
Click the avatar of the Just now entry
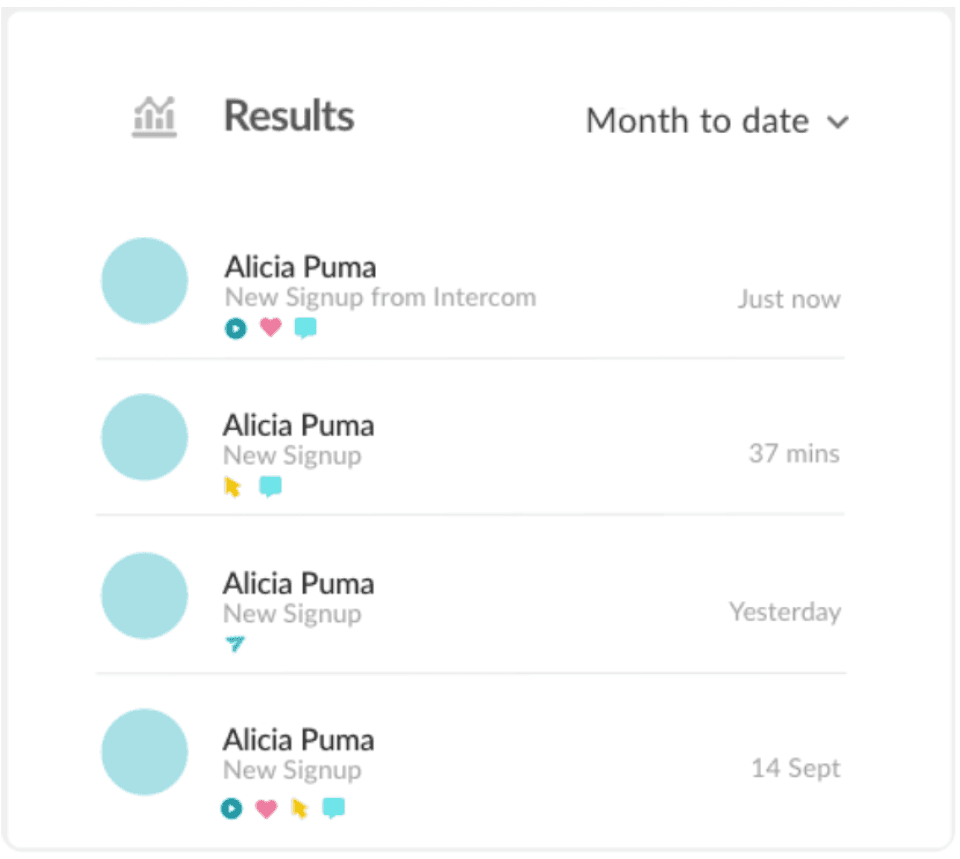pos(144,280)
